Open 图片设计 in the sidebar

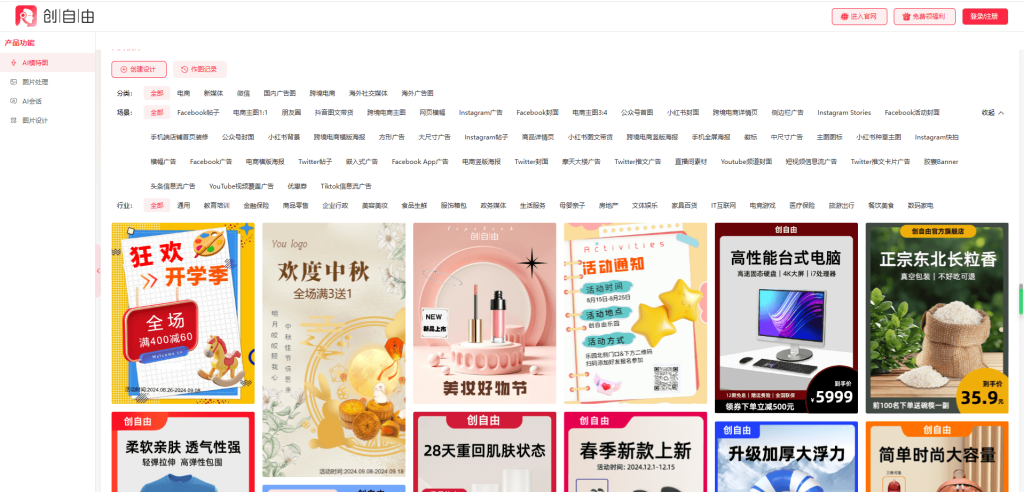click(x=35, y=120)
